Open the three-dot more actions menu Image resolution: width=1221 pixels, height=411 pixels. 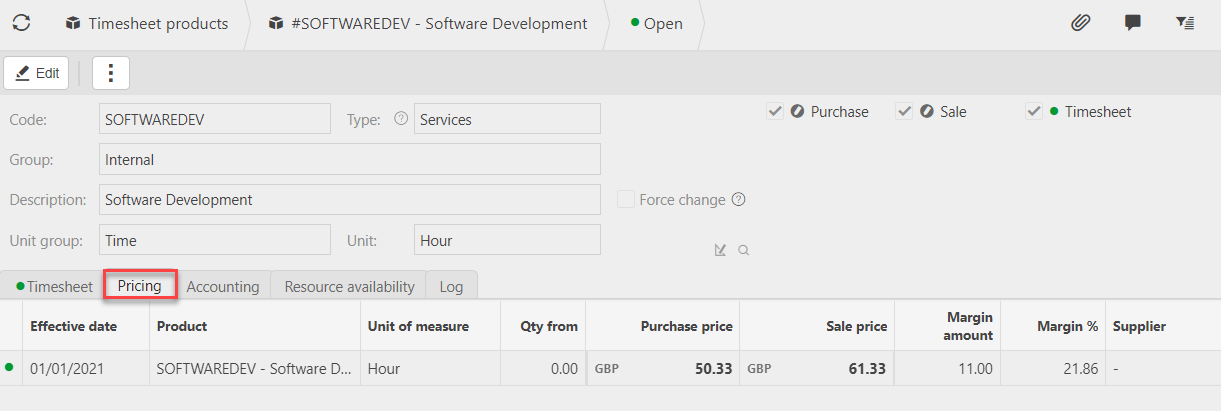[111, 73]
